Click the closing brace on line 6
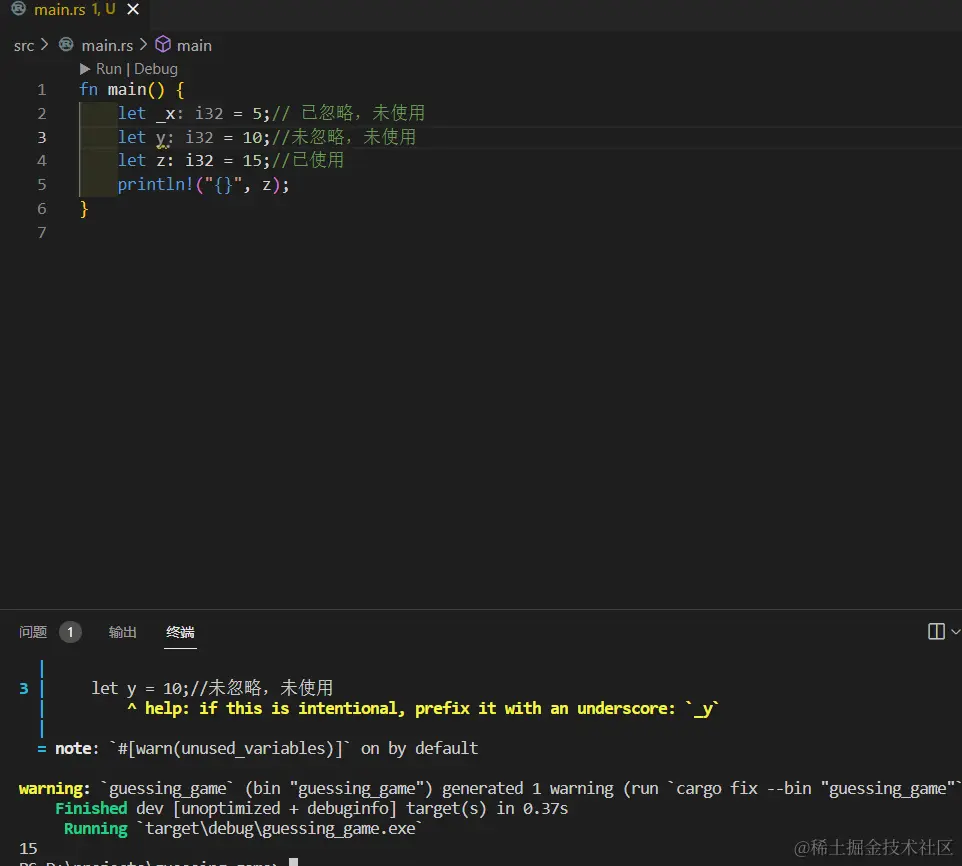962x866 pixels. [x=84, y=209]
